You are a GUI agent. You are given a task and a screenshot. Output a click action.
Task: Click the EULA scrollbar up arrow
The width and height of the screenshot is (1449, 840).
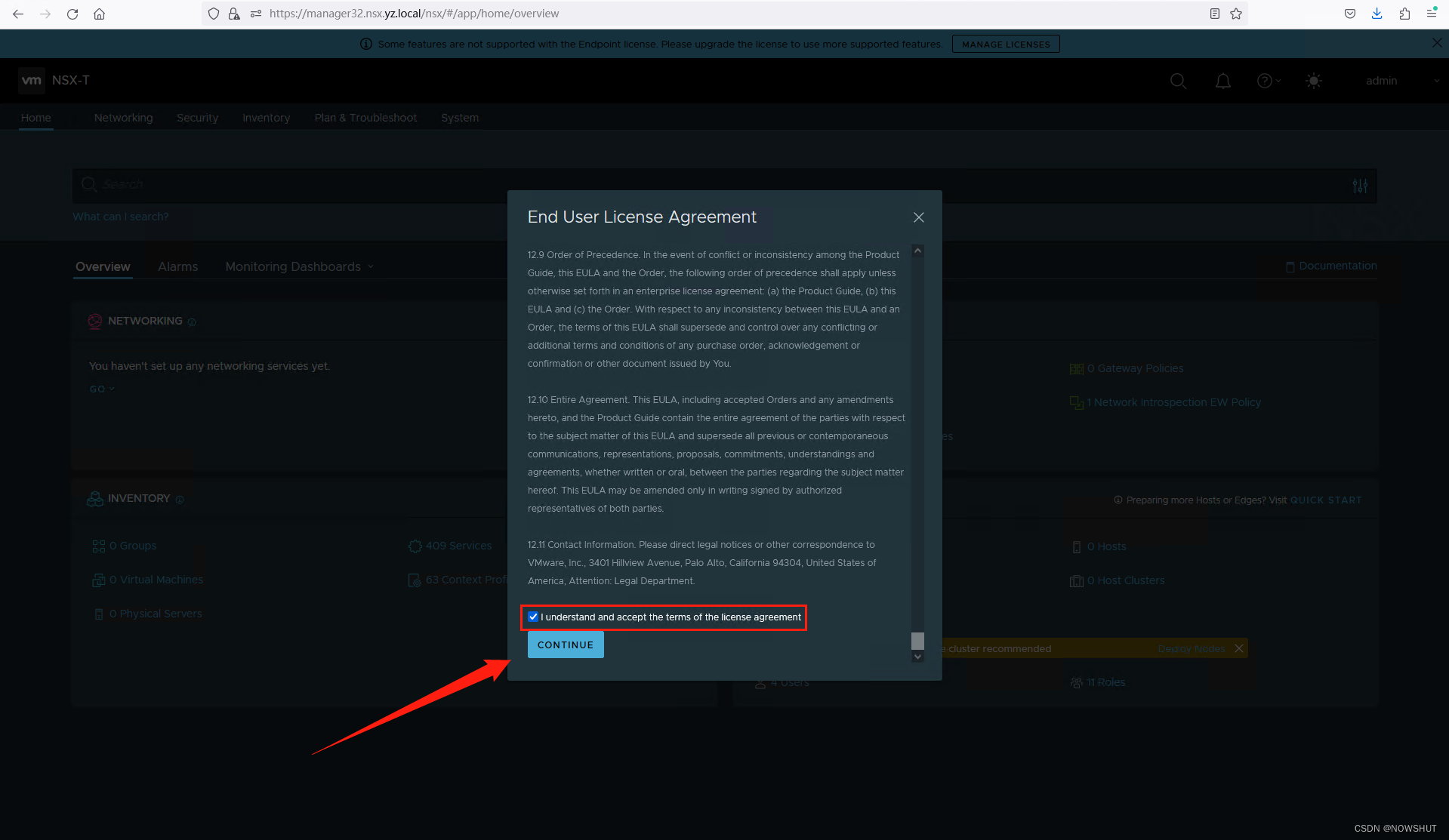click(917, 251)
